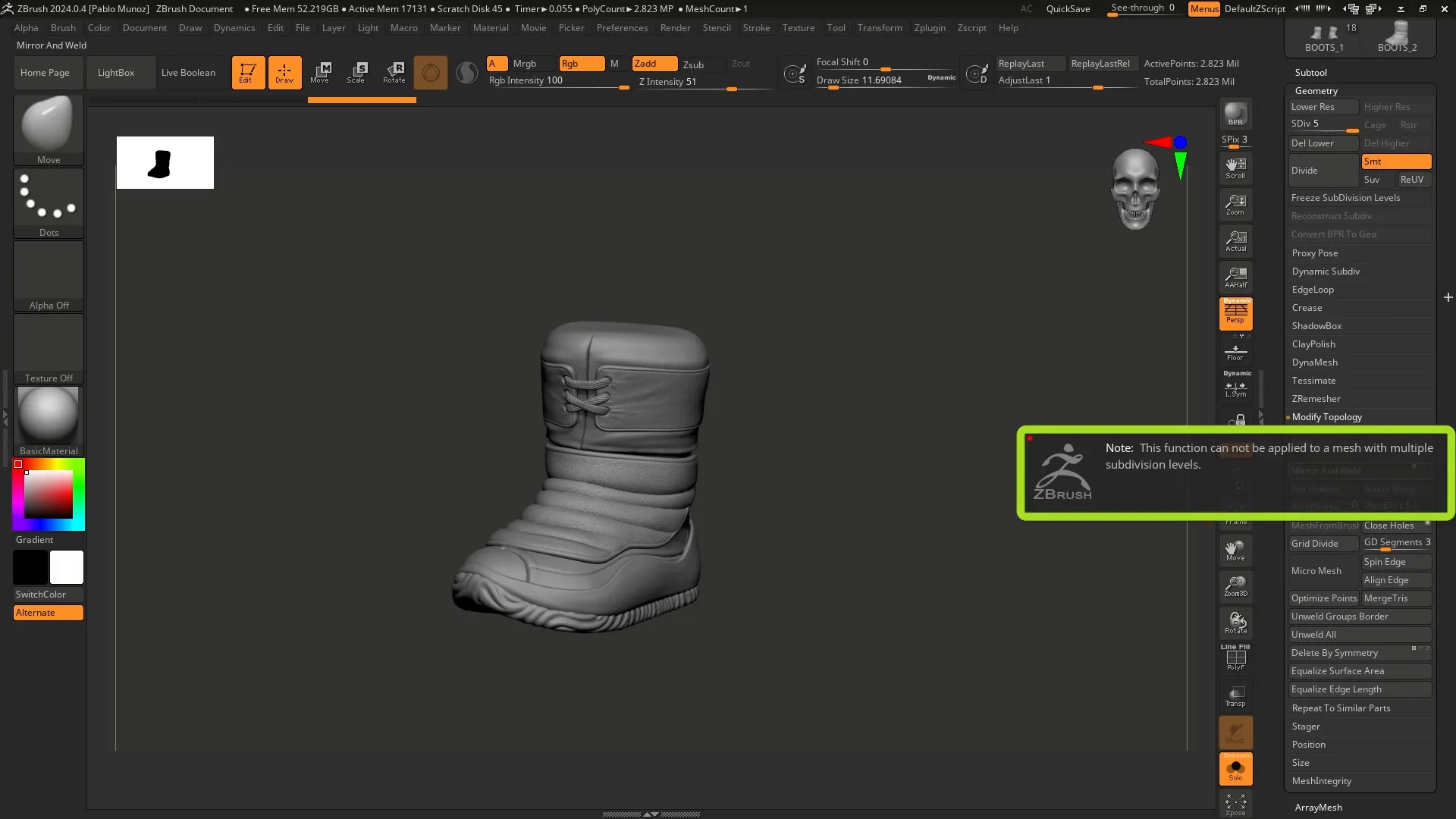This screenshot has height=819, width=1456.
Task: Select the Scale tool icon
Action: [356, 73]
